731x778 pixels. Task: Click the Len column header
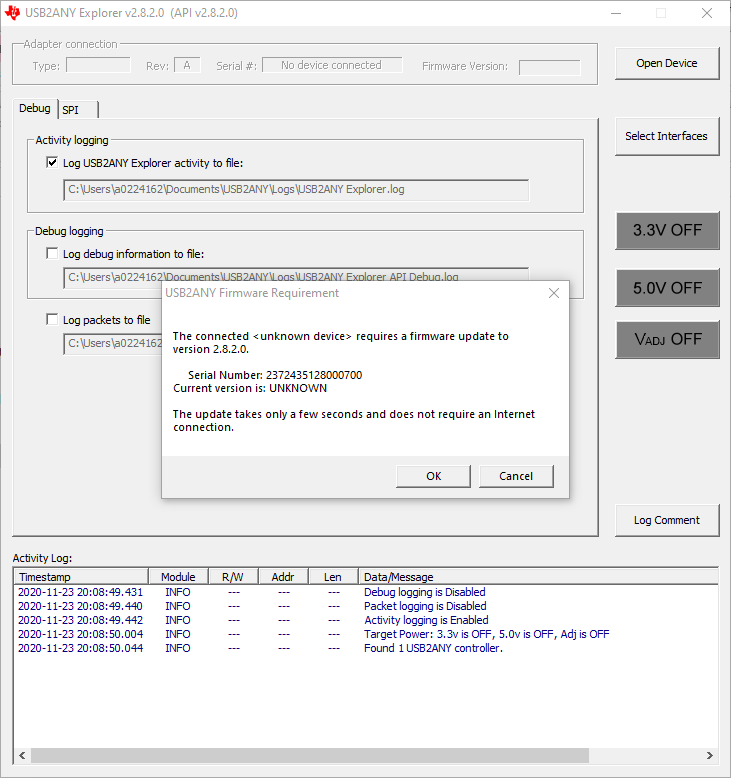[333, 577]
